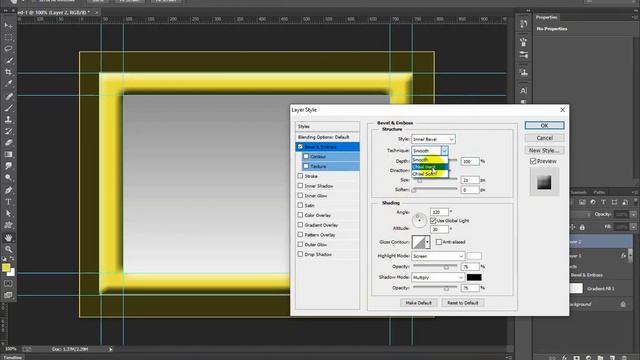Enable the Anti-aliased checkbox

click(x=439, y=242)
